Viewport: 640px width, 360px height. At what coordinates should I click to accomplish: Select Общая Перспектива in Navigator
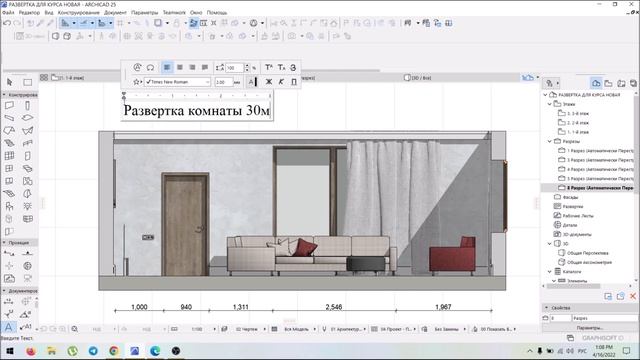pos(583,253)
